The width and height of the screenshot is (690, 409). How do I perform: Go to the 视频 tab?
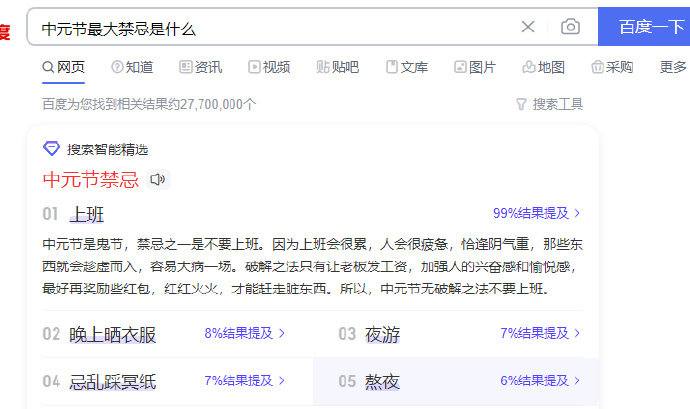(269, 67)
